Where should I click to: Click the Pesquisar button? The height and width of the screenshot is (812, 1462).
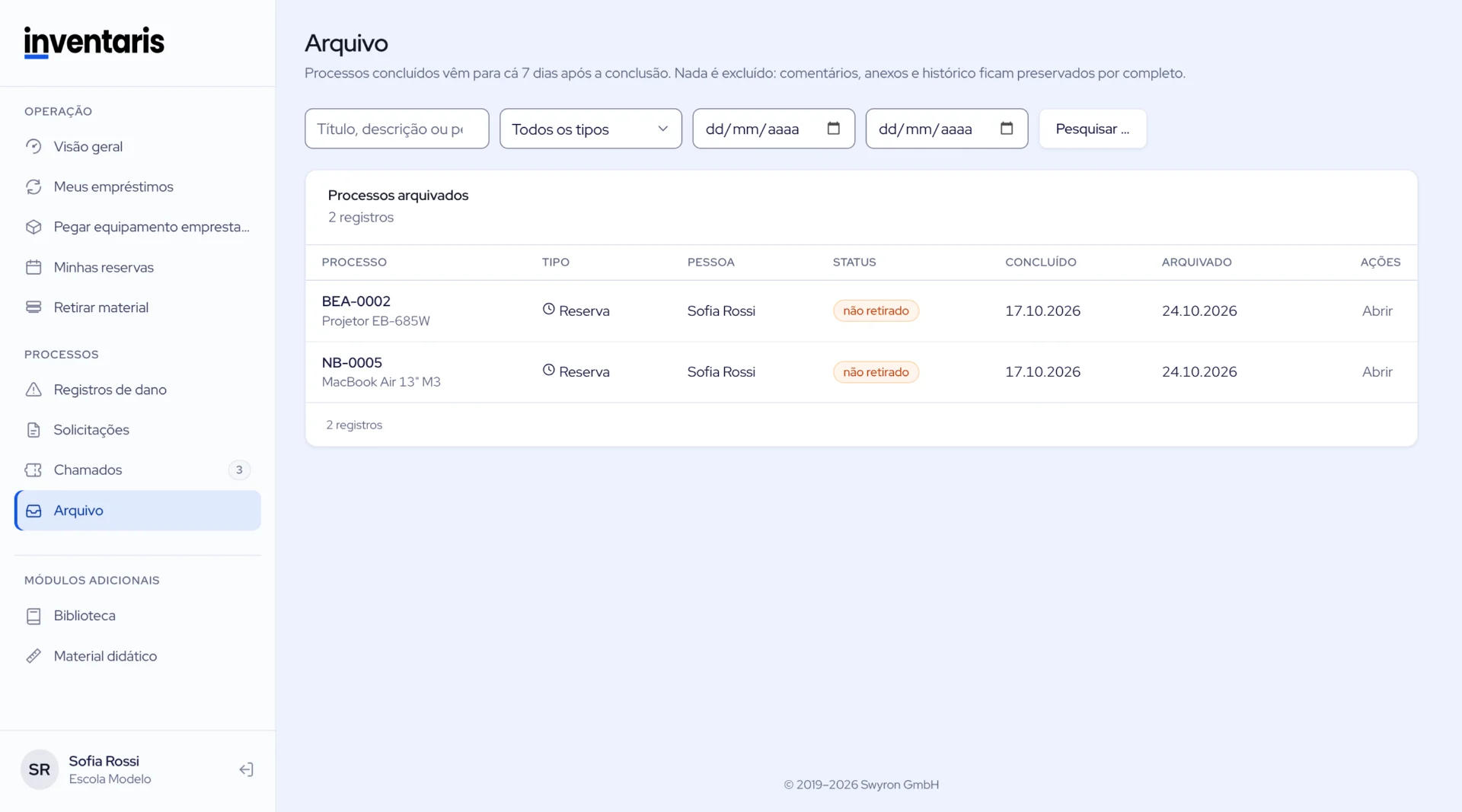(1092, 129)
